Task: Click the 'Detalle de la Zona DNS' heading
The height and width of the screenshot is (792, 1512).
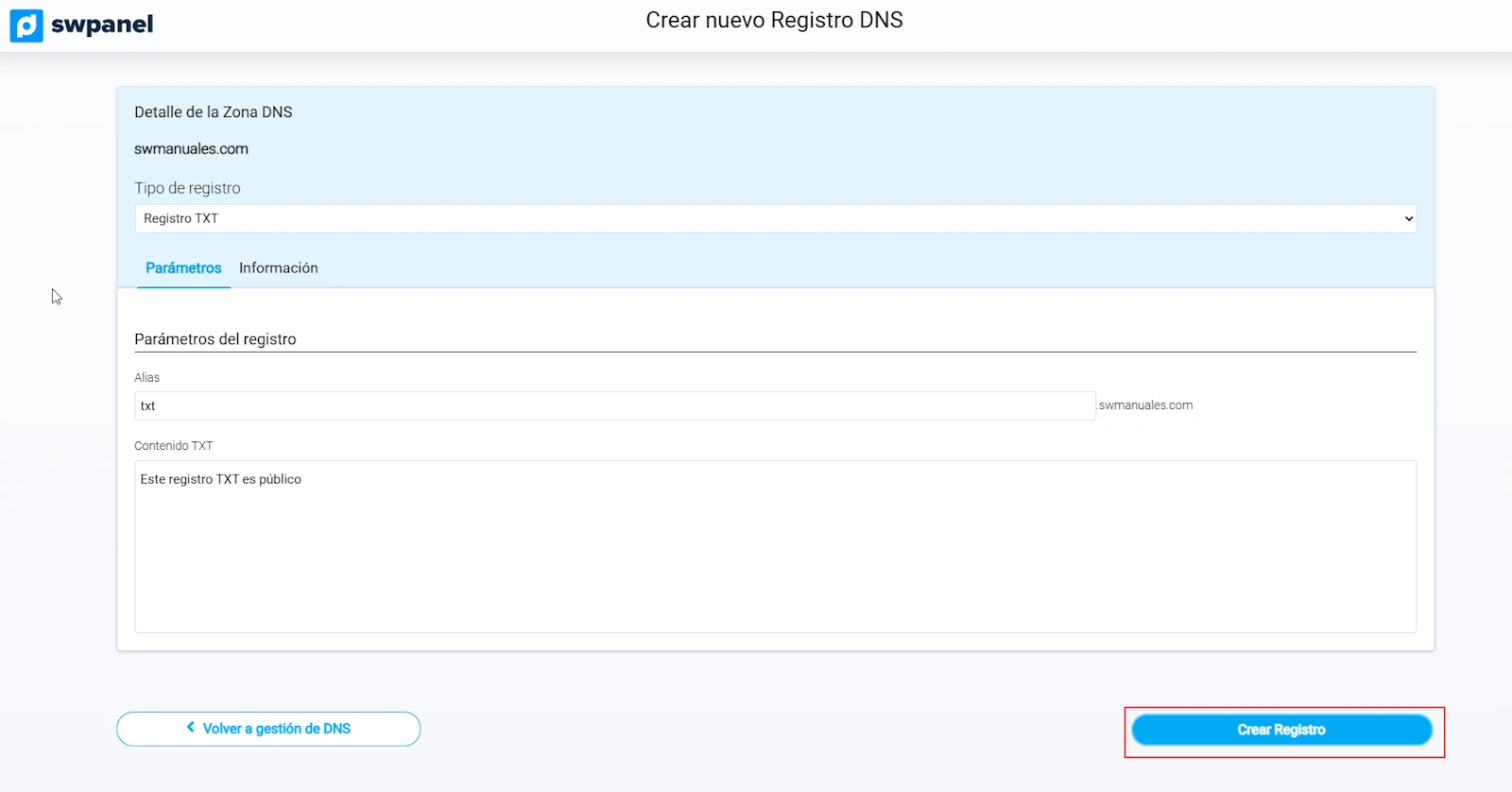Action: (214, 112)
